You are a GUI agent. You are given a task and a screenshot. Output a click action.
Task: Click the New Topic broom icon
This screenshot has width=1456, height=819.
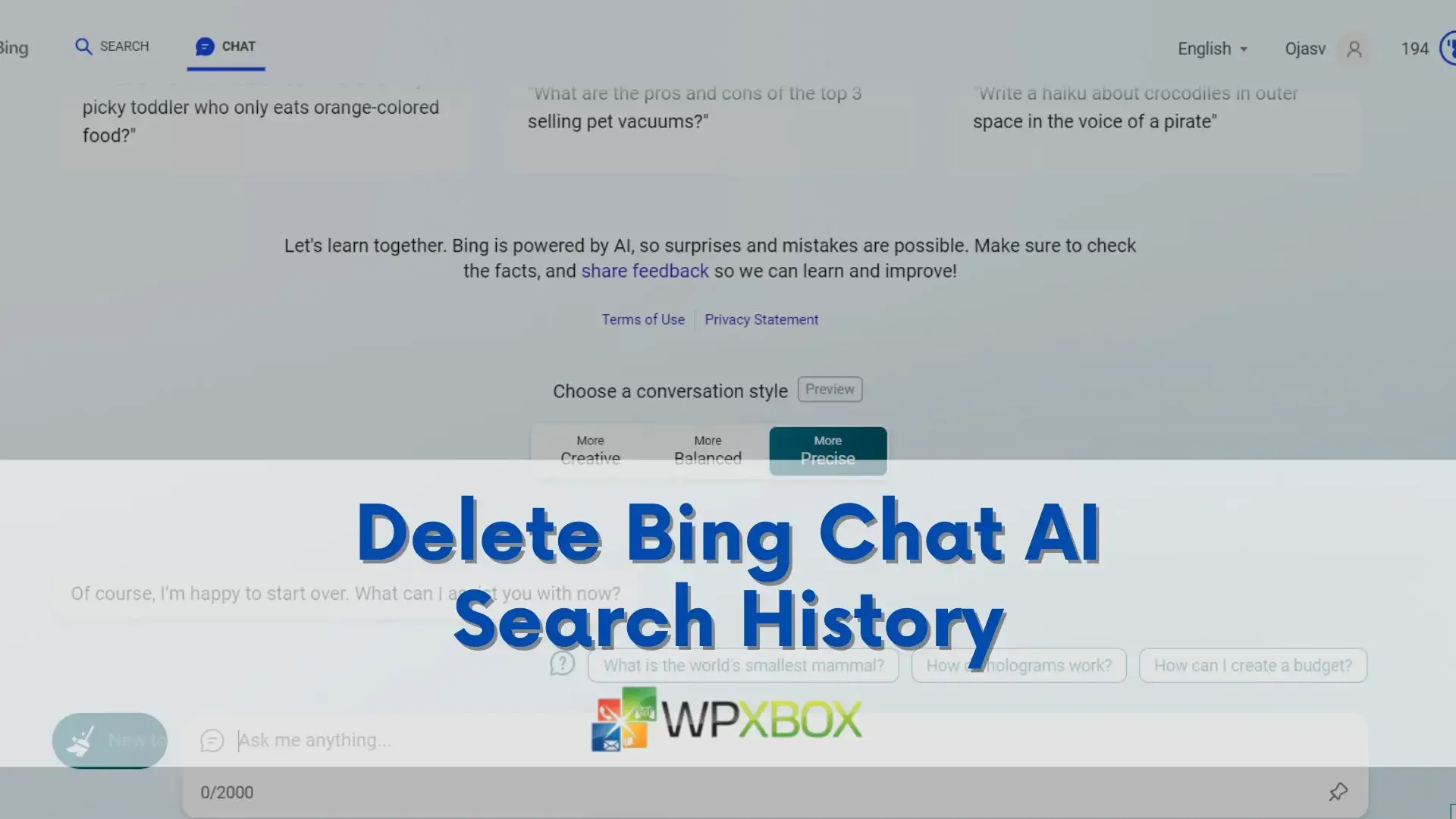pos(81,740)
